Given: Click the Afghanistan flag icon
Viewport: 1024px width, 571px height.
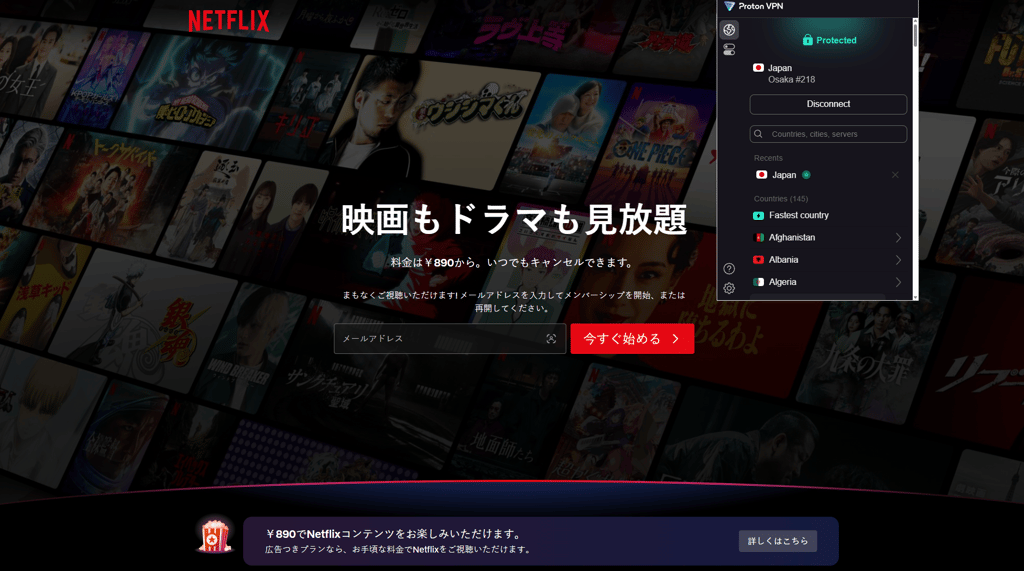Looking at the screenshot, I should click(x=758, y=237).
